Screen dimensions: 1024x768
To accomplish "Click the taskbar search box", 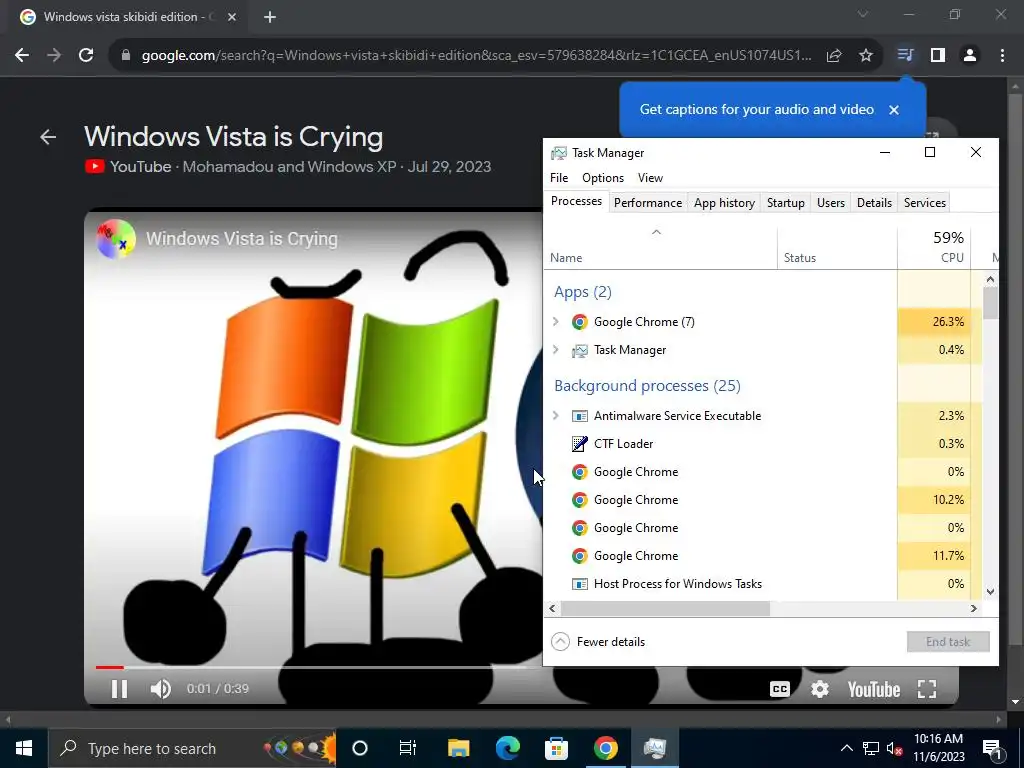I will coord(192,748).
